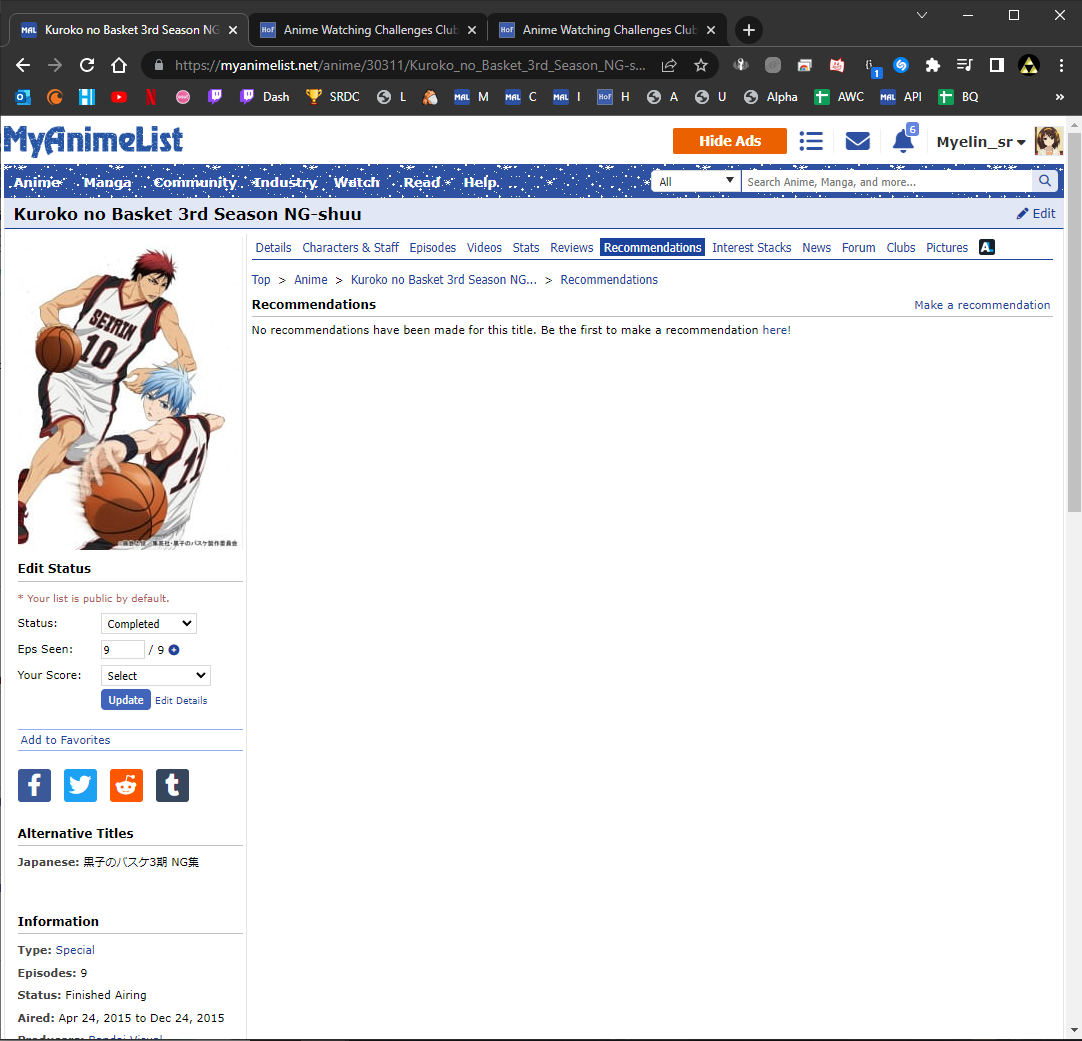Open a new browser tab
The width and height of the screenshot is (1082, 1041).
click(x=749, y=30)
